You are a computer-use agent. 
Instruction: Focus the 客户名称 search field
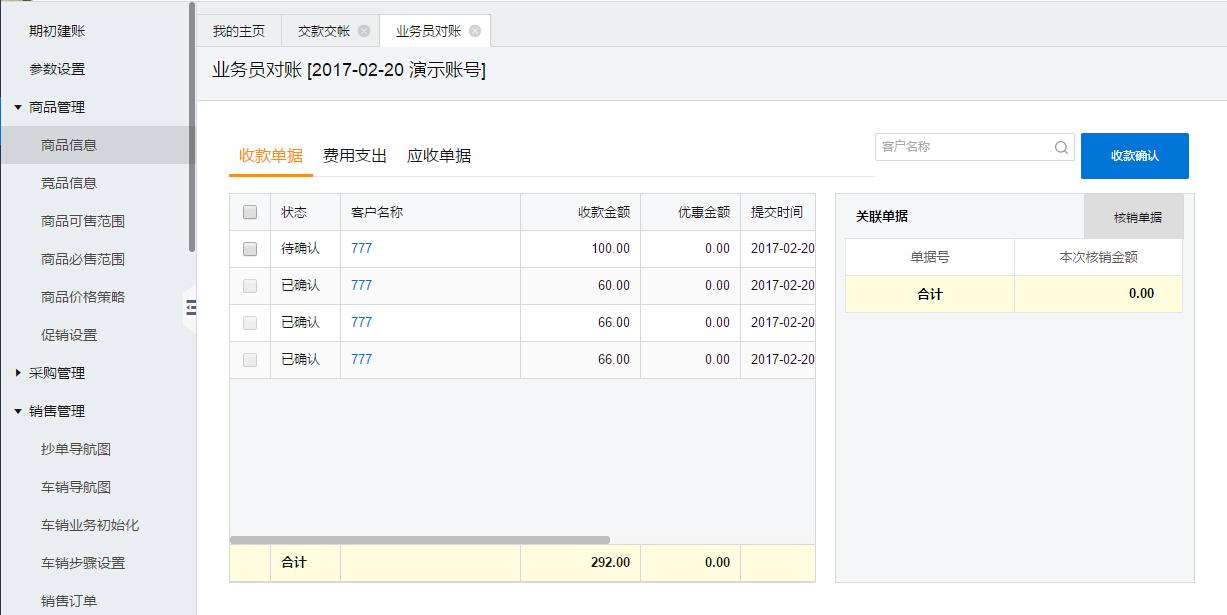[962, 147]
